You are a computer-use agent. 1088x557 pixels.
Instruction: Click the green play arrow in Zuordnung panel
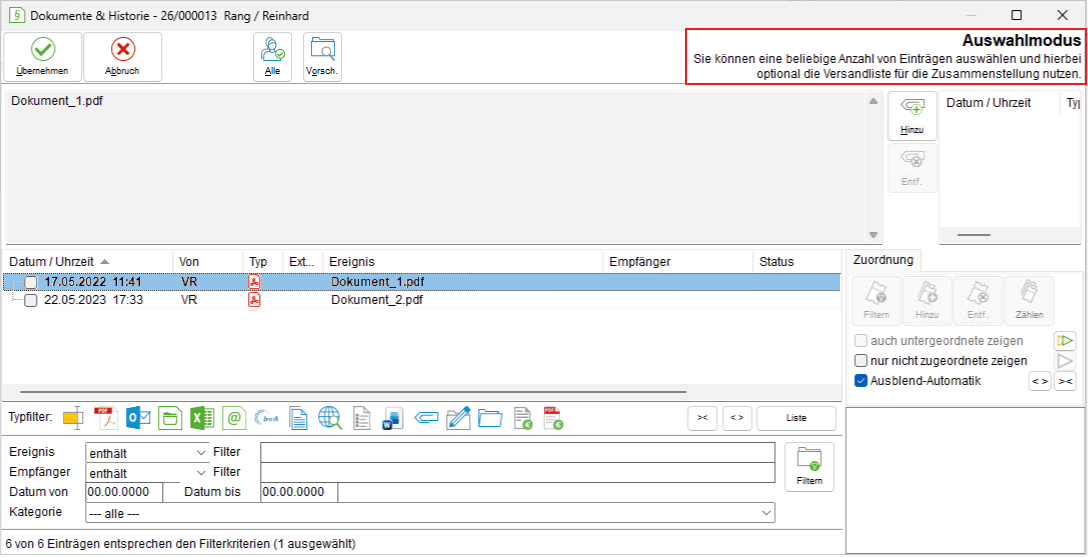coord(1064,341)
